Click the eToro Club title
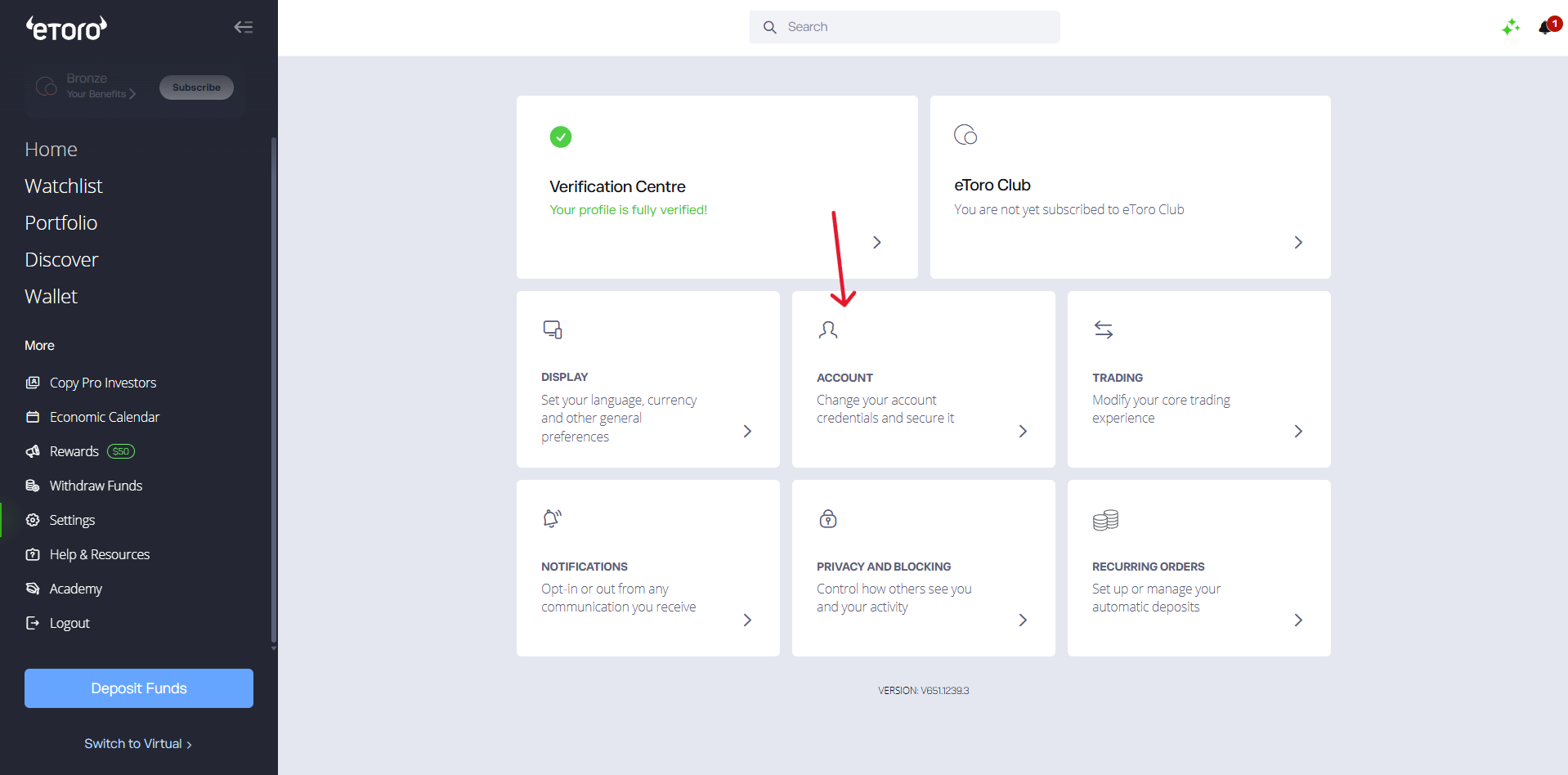 coord(992,185)
